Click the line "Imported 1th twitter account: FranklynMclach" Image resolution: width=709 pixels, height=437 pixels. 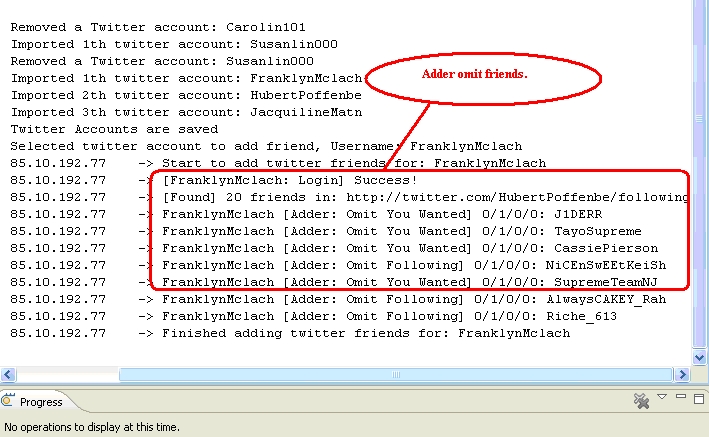[x=186, y=78]
